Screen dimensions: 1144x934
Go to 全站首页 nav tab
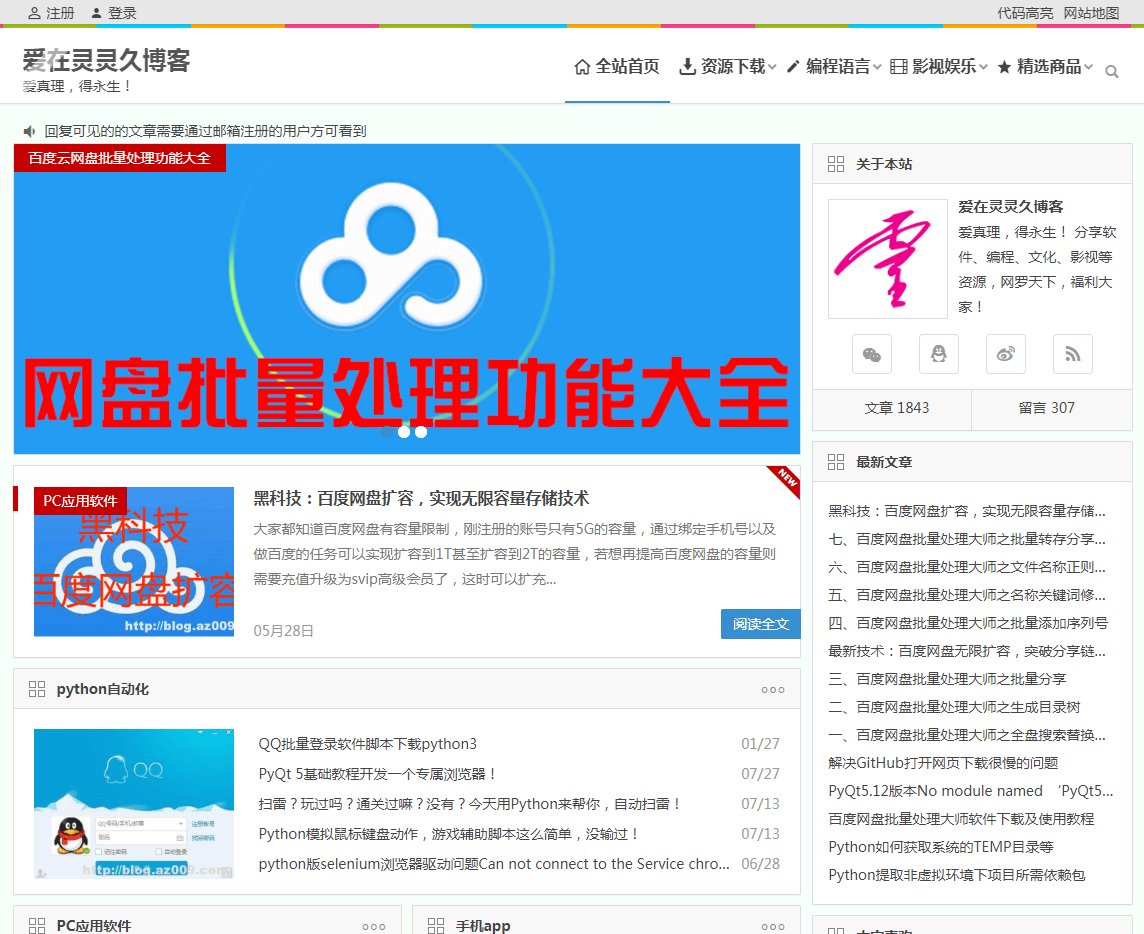tap(617, 67)
